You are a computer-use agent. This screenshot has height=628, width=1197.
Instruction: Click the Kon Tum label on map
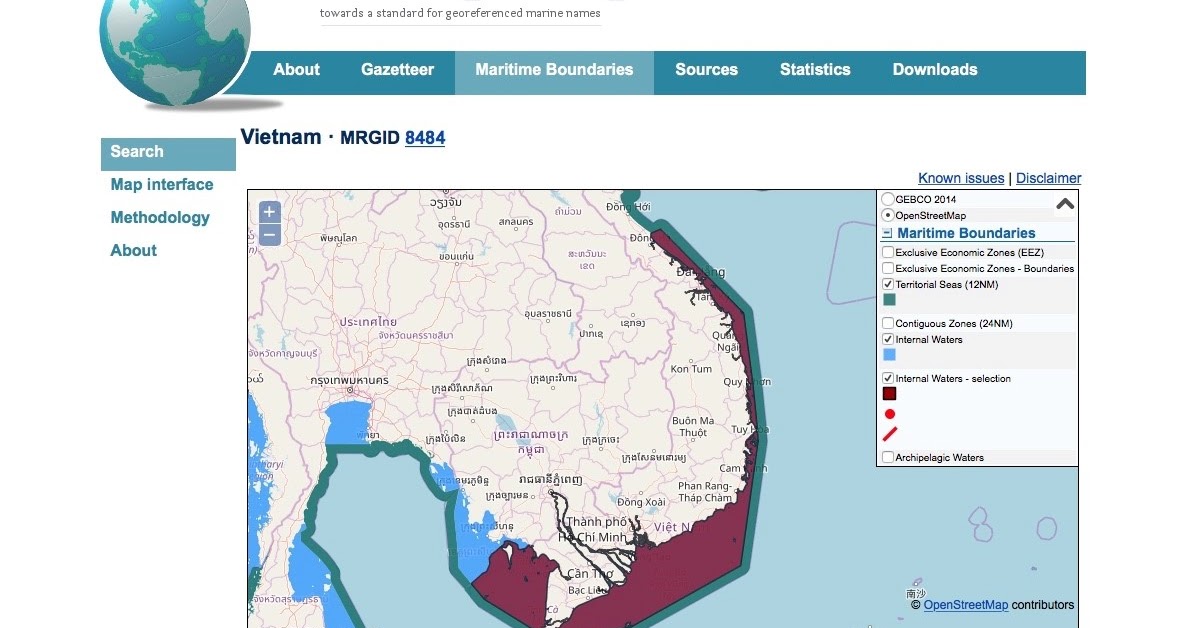pyautogui.click(x=691, y=369)
